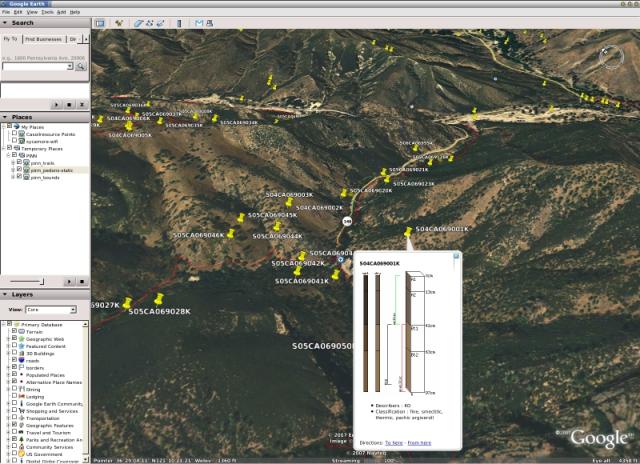Click the print toolbar icon
The width and height of the screenshot is (640, 464).
pyautogui.click(x=211, y=22)
